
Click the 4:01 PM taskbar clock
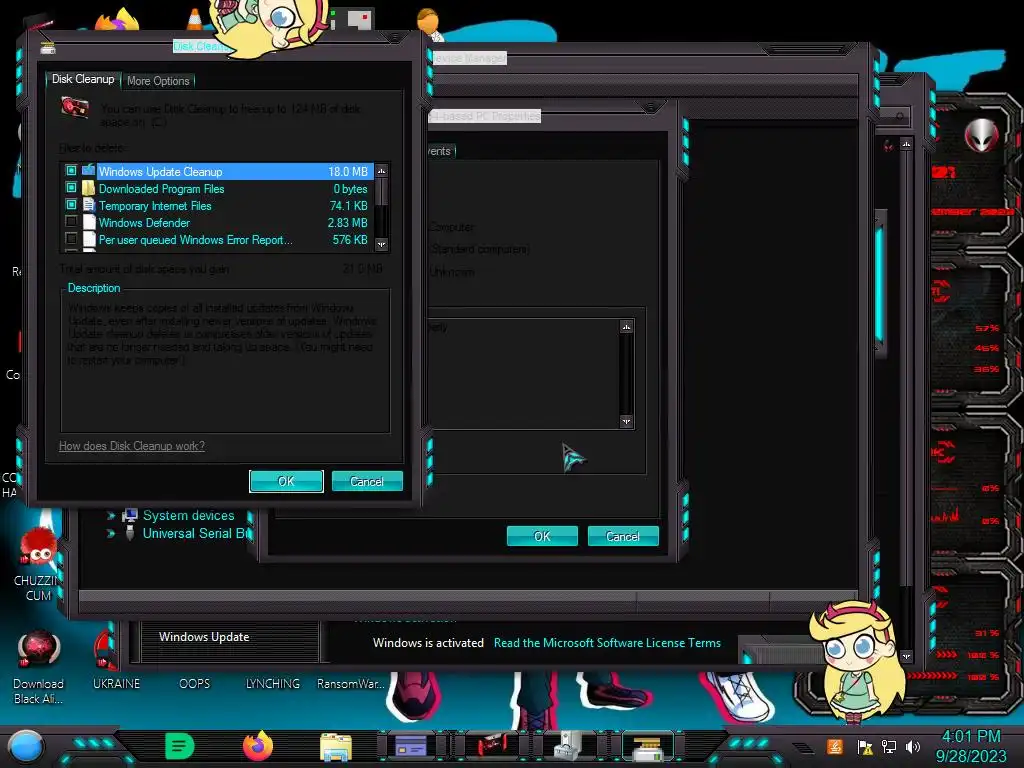970,737
